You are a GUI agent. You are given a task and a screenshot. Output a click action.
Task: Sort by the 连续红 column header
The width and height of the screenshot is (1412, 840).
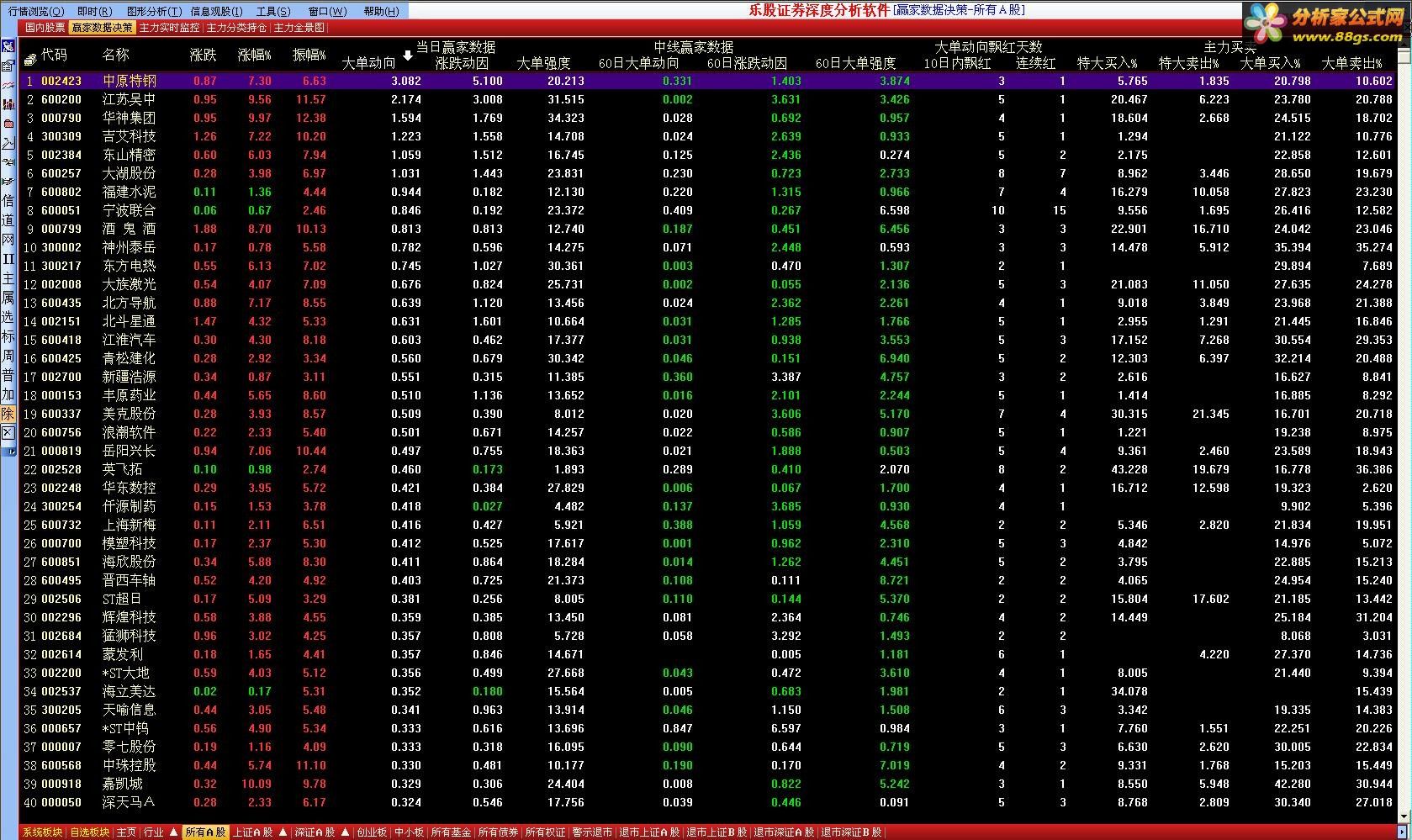pos(1035,63)
